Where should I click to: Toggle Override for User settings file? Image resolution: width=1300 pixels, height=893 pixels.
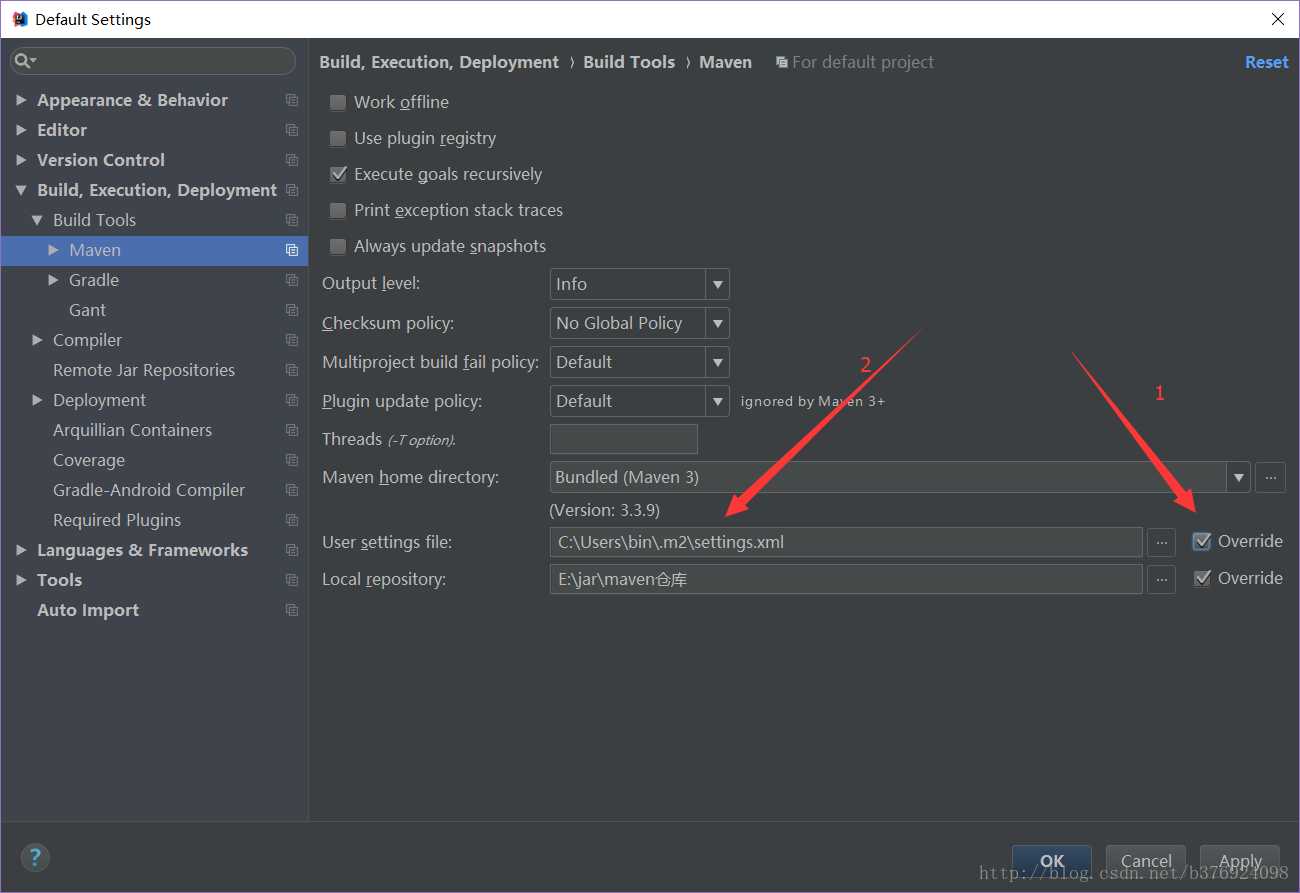[x=1202, y=542]
